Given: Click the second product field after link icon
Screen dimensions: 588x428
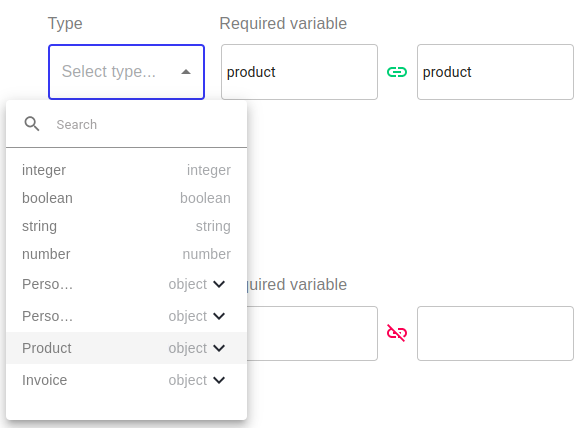Looking at the screenshot, I should [495, 72].
